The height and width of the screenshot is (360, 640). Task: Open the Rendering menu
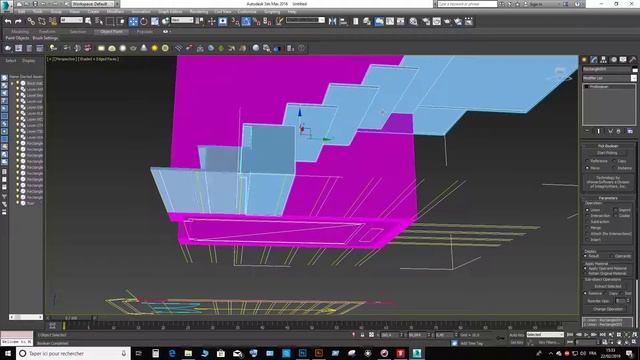(x=198, y=12)
